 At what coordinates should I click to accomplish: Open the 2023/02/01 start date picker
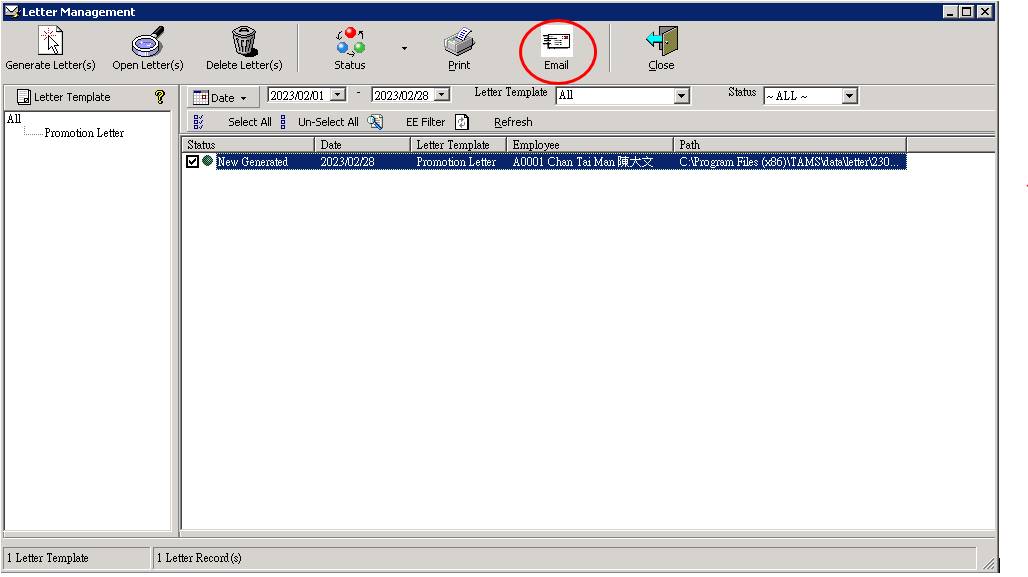pyautogui.click(x=338, y=95)
